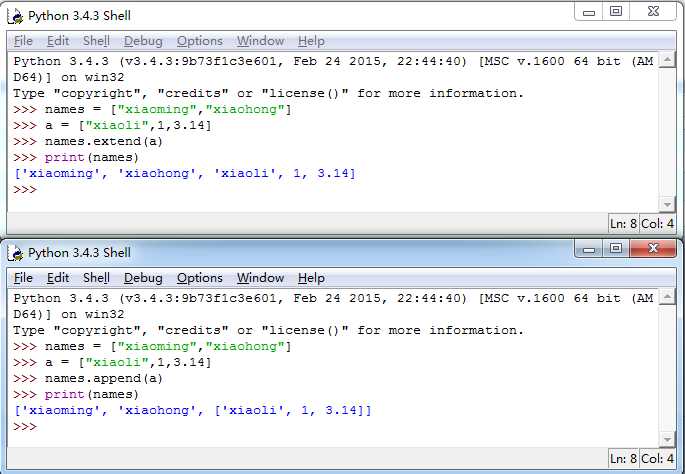Click extend output list in upper shell
Viewport: 685px width, 474px height.
(x=185, y=174)
